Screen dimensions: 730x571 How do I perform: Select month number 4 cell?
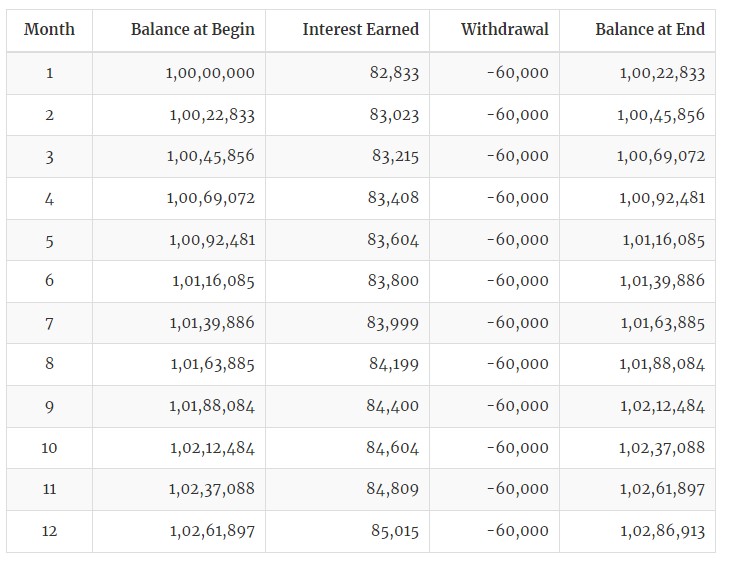(x=49, y=199)
